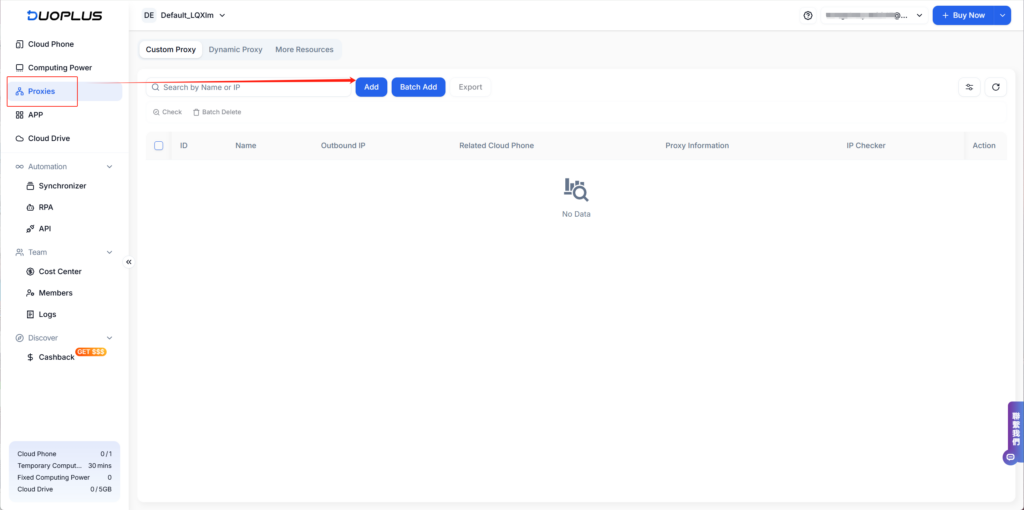
Task: Click the Temporary Computing 30 mins row
Action: pos(64,466)
